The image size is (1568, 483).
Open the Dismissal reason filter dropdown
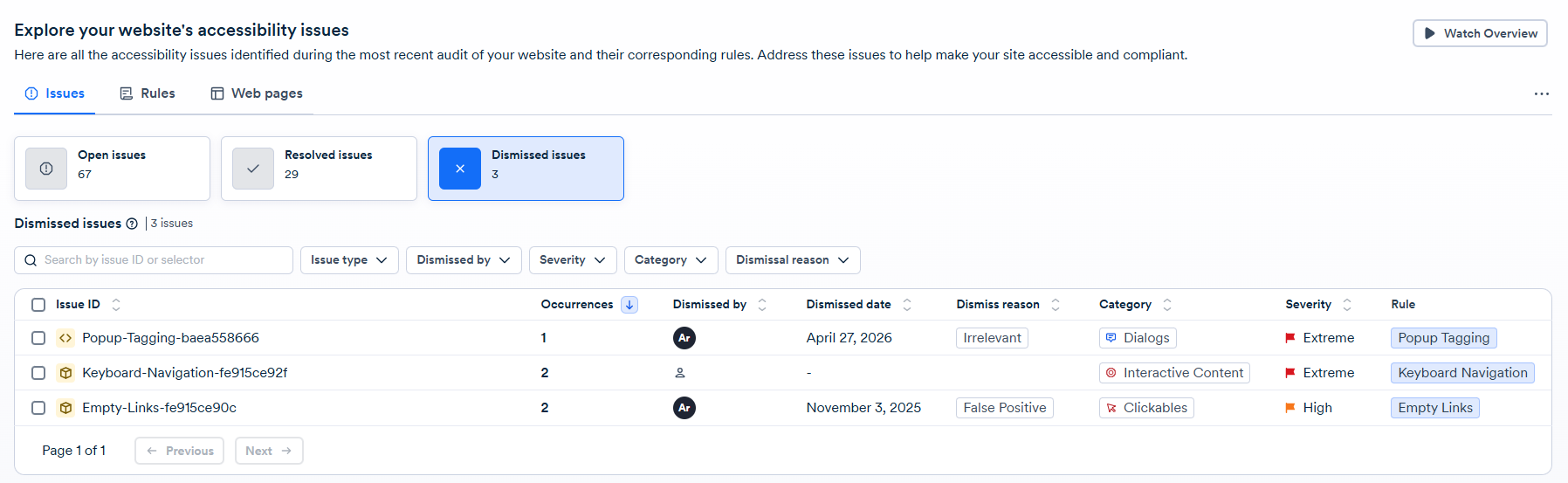pyautogui.click(x=793, y=260)
